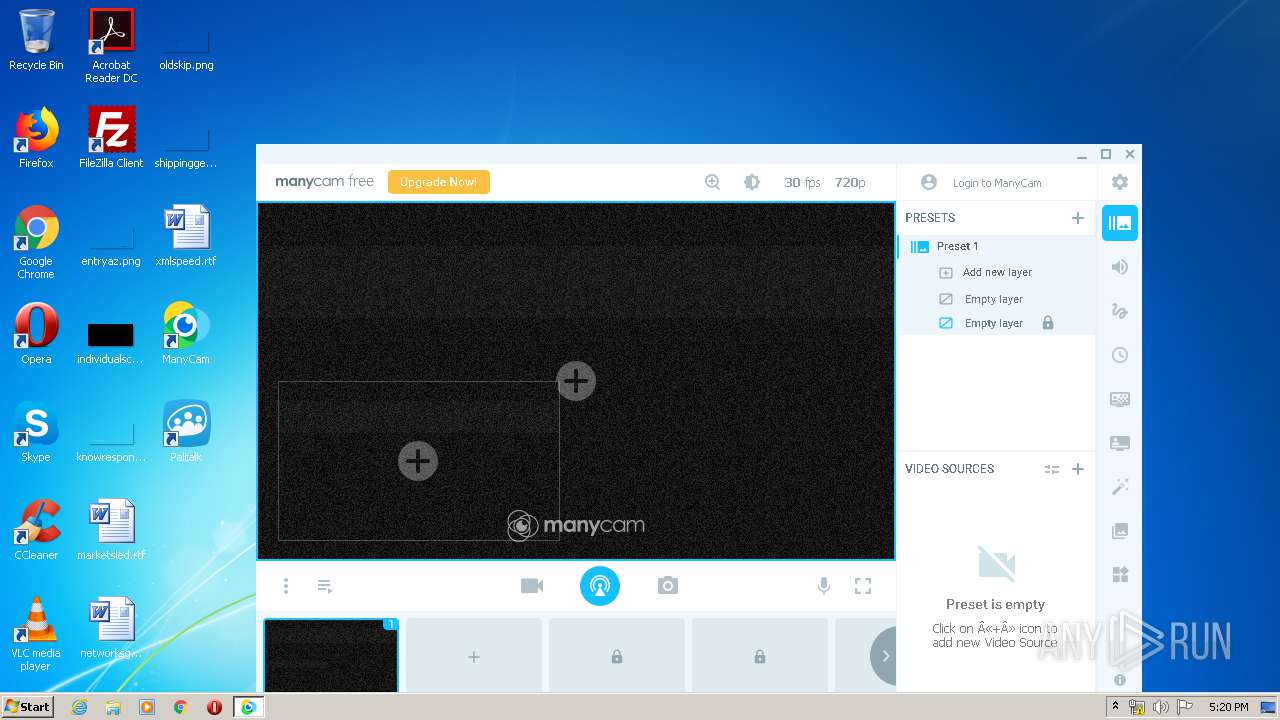The image size is (1280, 720).
Task: Open the Gallery images panel icon
Action: pyautogui.click(x=1120, y=531)
